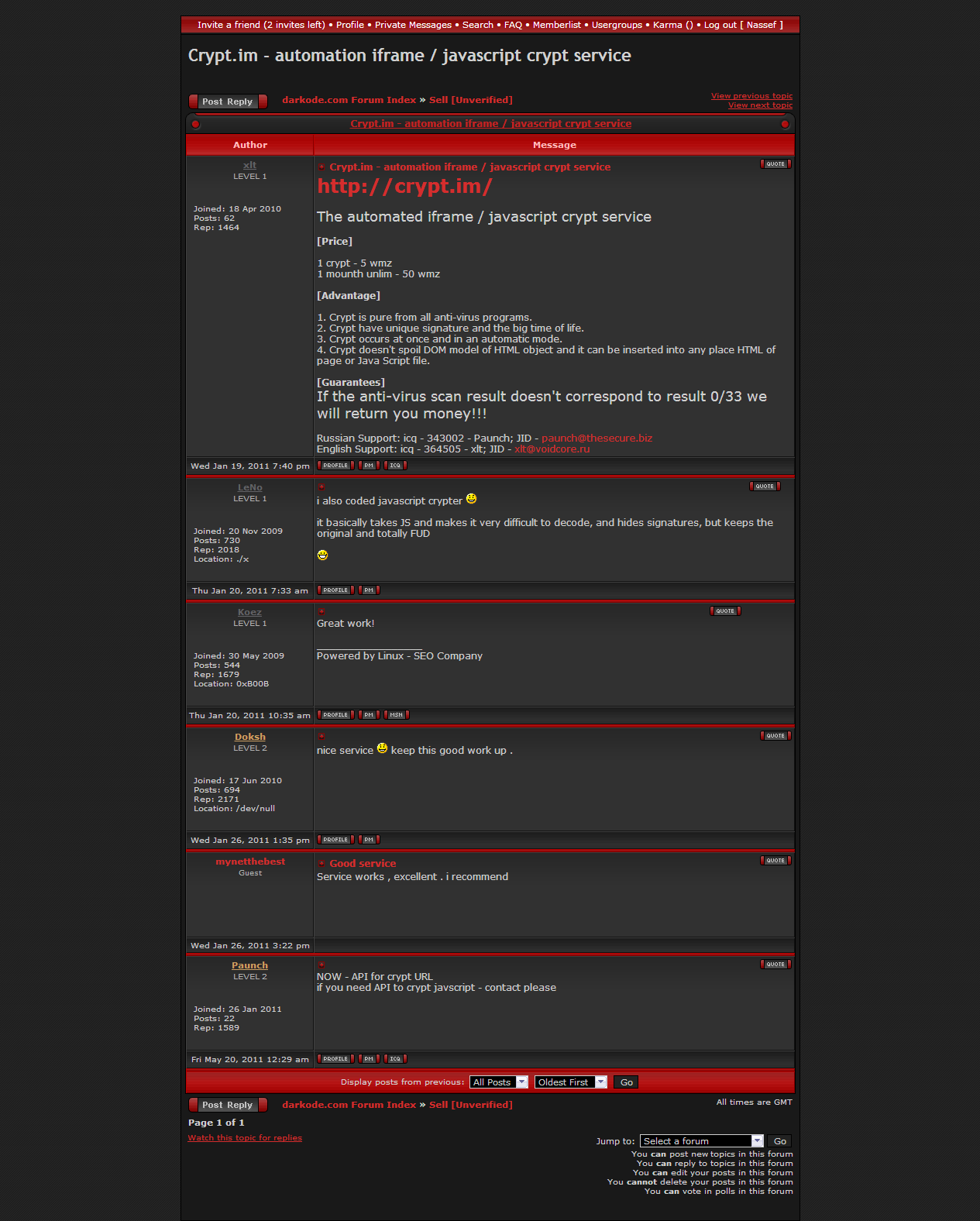
Task: Quote mynetthebest's Good service post
Action: pos(775,861)
